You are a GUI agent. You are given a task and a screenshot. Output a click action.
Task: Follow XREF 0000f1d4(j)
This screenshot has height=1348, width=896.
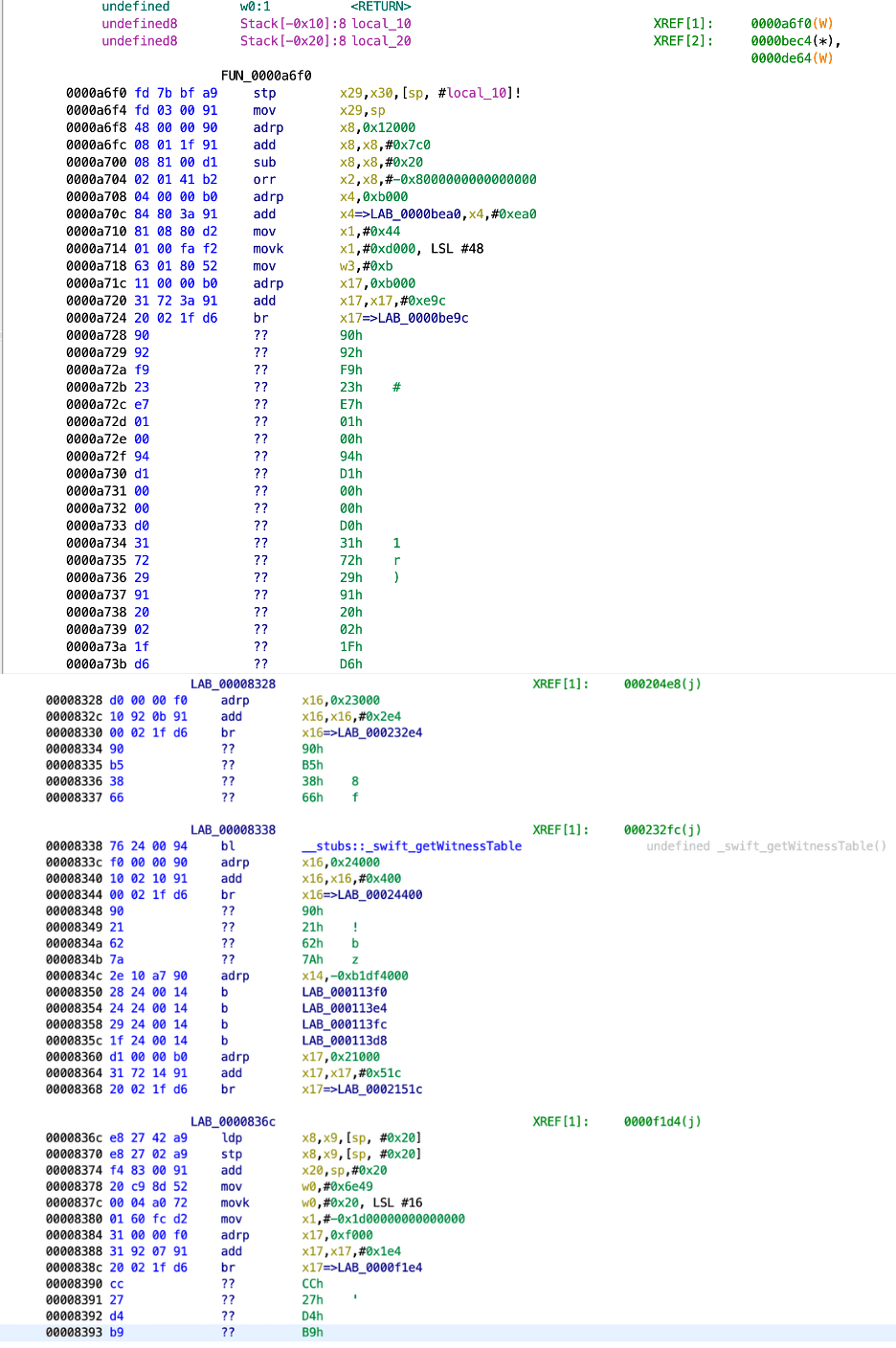[x=662, y=1122]
